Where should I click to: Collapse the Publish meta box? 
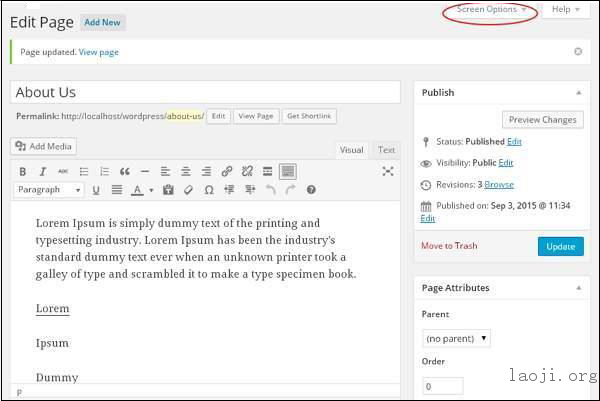pyautogui.click(x=579, y=93)
